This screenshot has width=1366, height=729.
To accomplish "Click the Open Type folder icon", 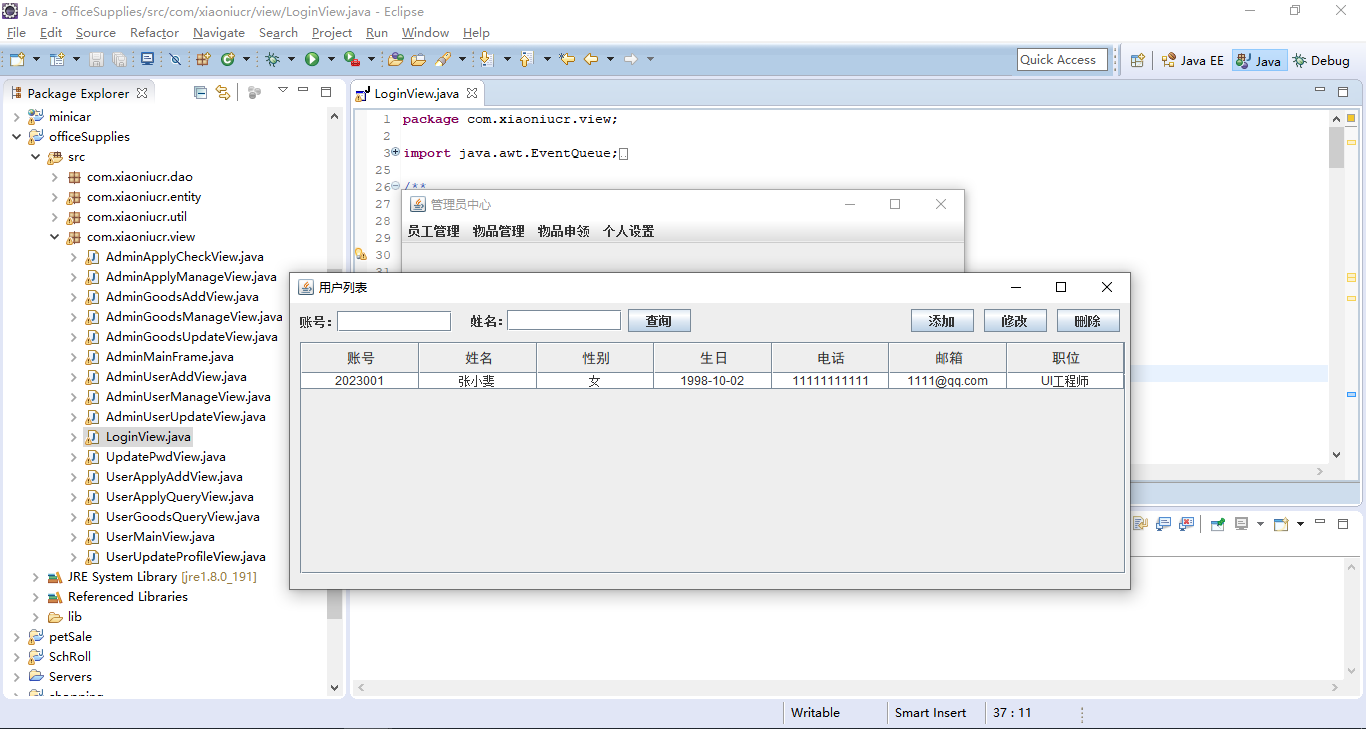I will tap(395, 59).
